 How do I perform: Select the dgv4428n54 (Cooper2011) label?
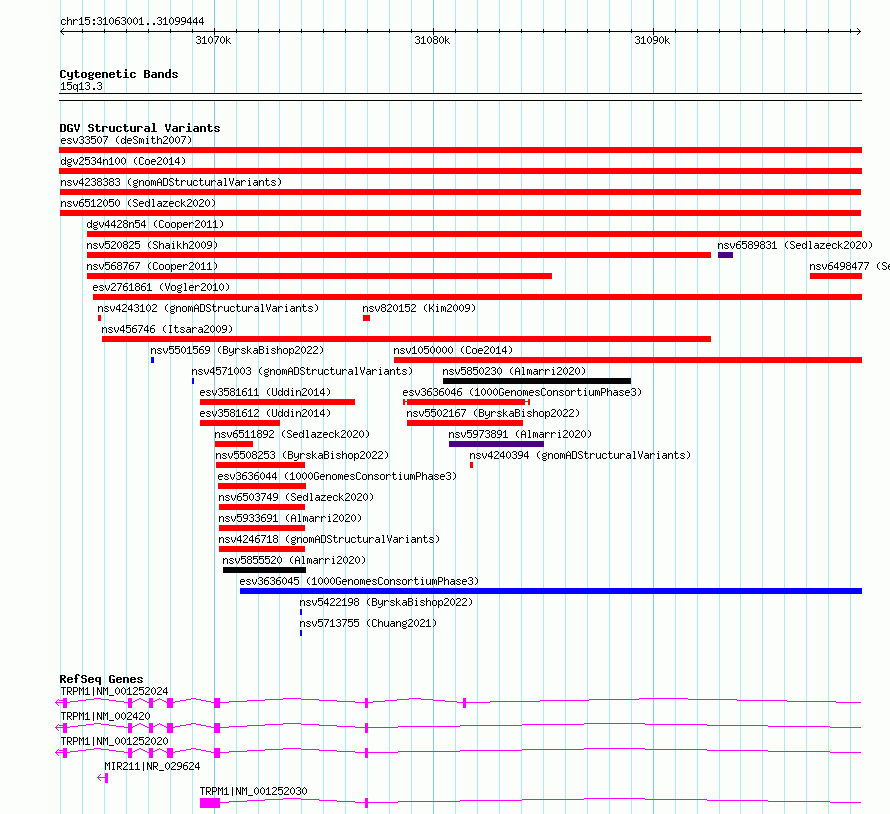tap(155, 224)
